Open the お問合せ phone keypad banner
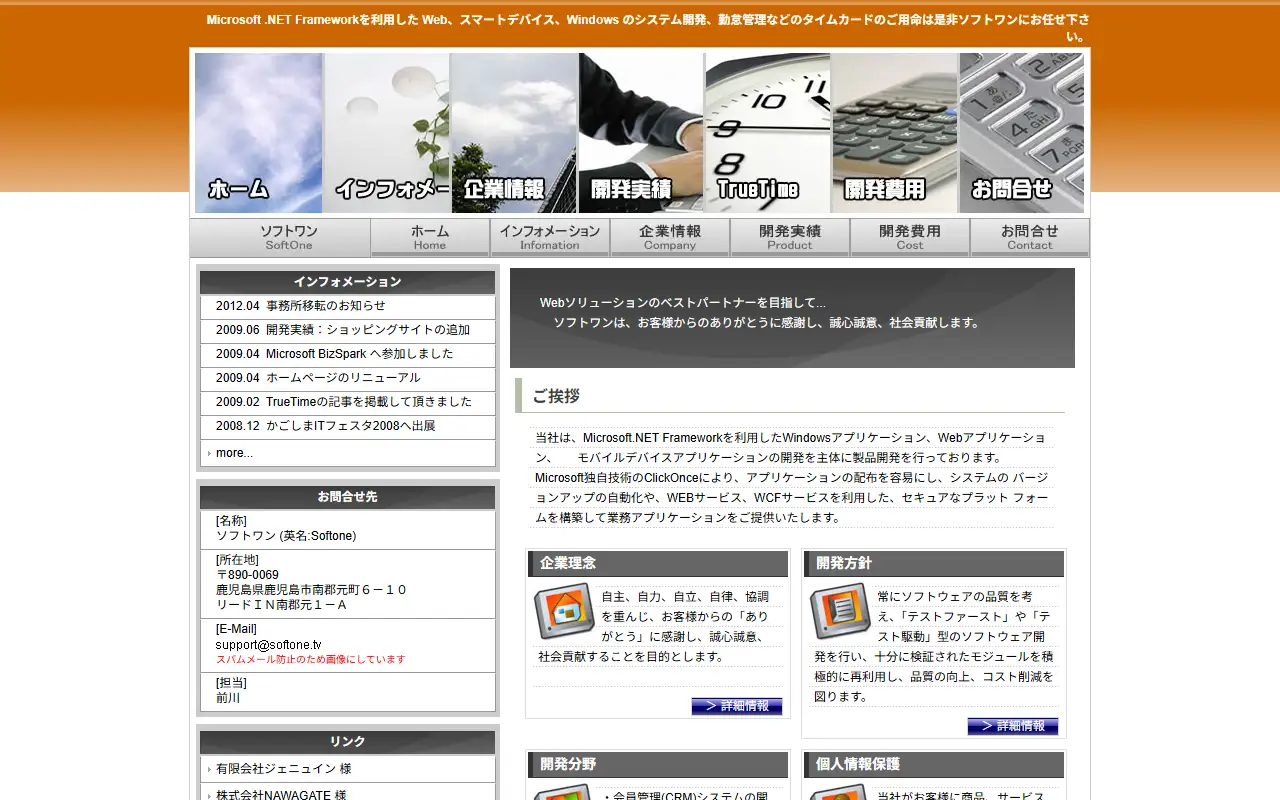The image size is (1280, 800). [x=1022, y=133]
